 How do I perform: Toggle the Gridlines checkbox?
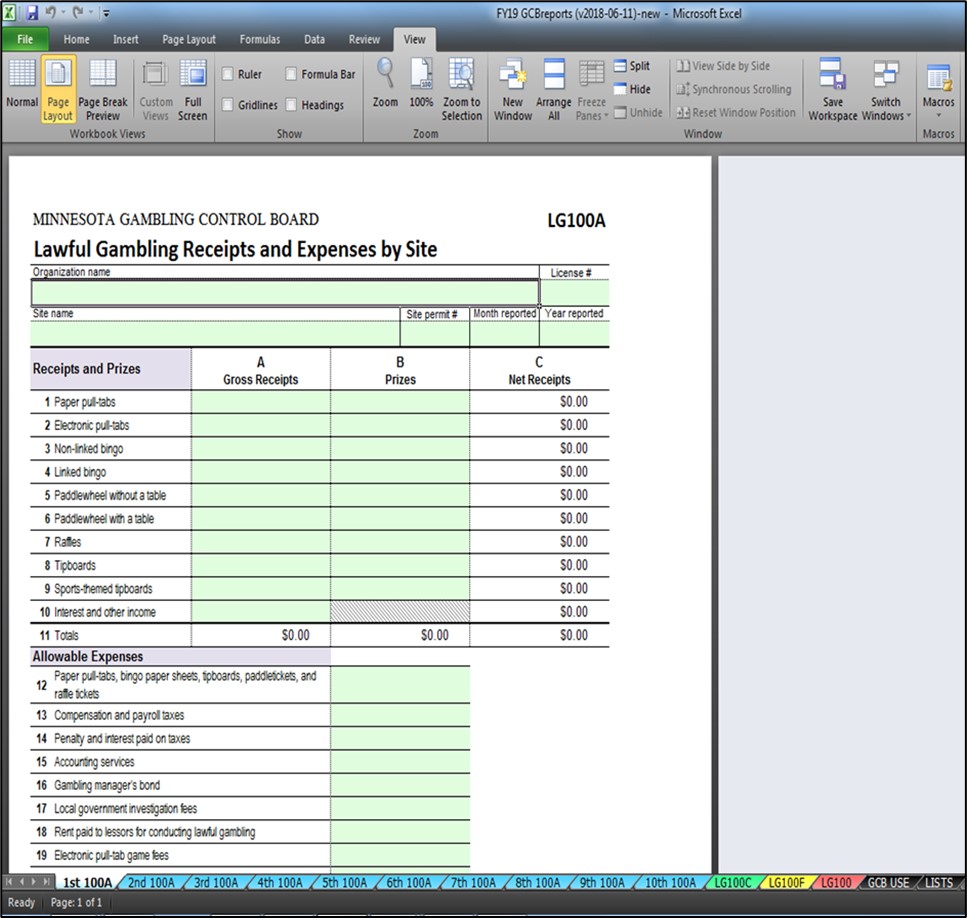[x=228, y=105]
